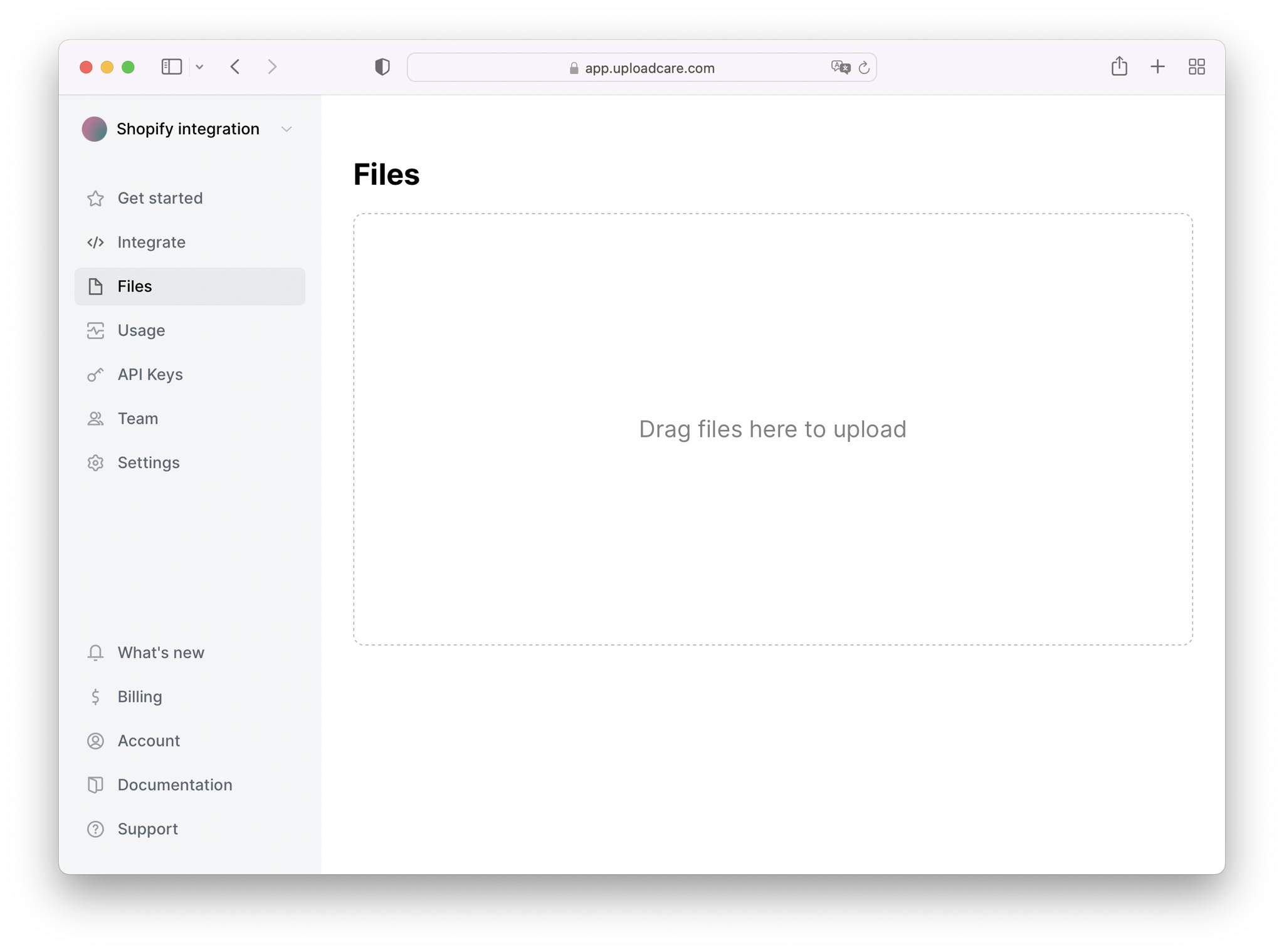Viewport: 1284px width, 952px height.
Task: Open the Safari share menu
Action: 1119,66
